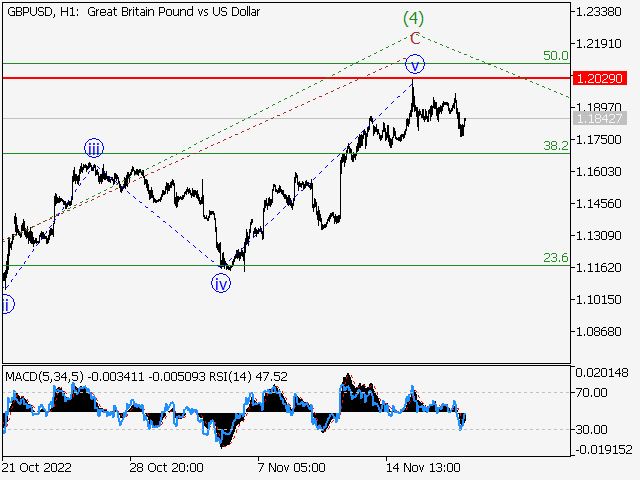This screenshot has height=480, width=640.
Task: Click the grey 1.18427 current price tag
Action: tap(600, 118)
